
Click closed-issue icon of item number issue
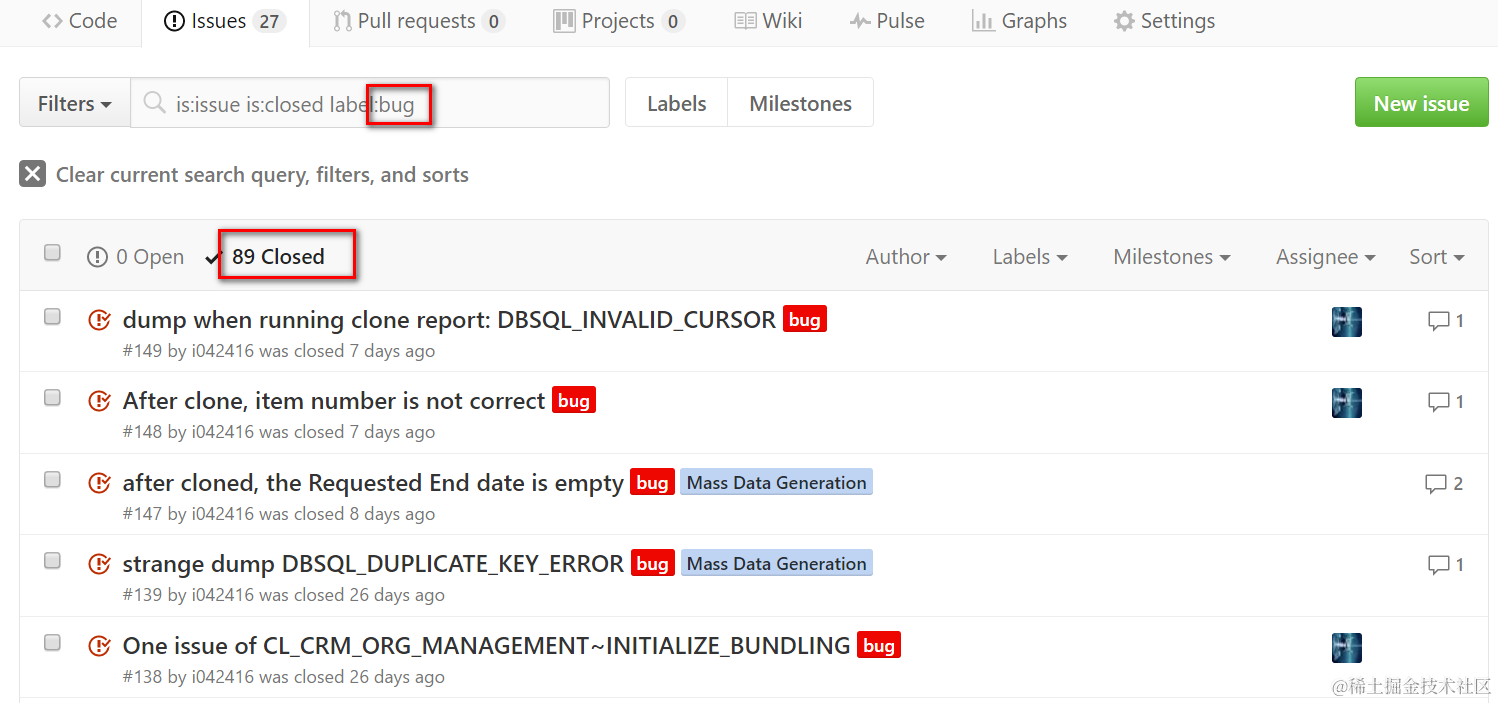coord(99,401)
